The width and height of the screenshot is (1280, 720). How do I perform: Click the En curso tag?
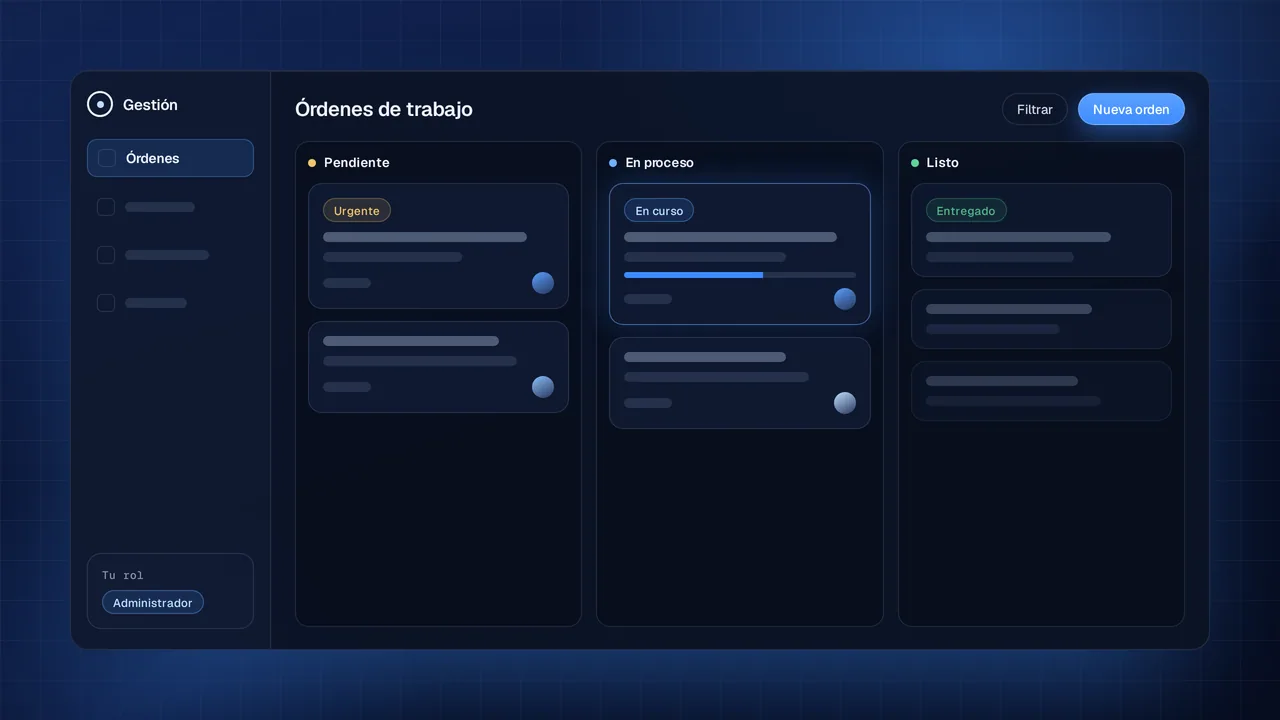tap(659, 211)
